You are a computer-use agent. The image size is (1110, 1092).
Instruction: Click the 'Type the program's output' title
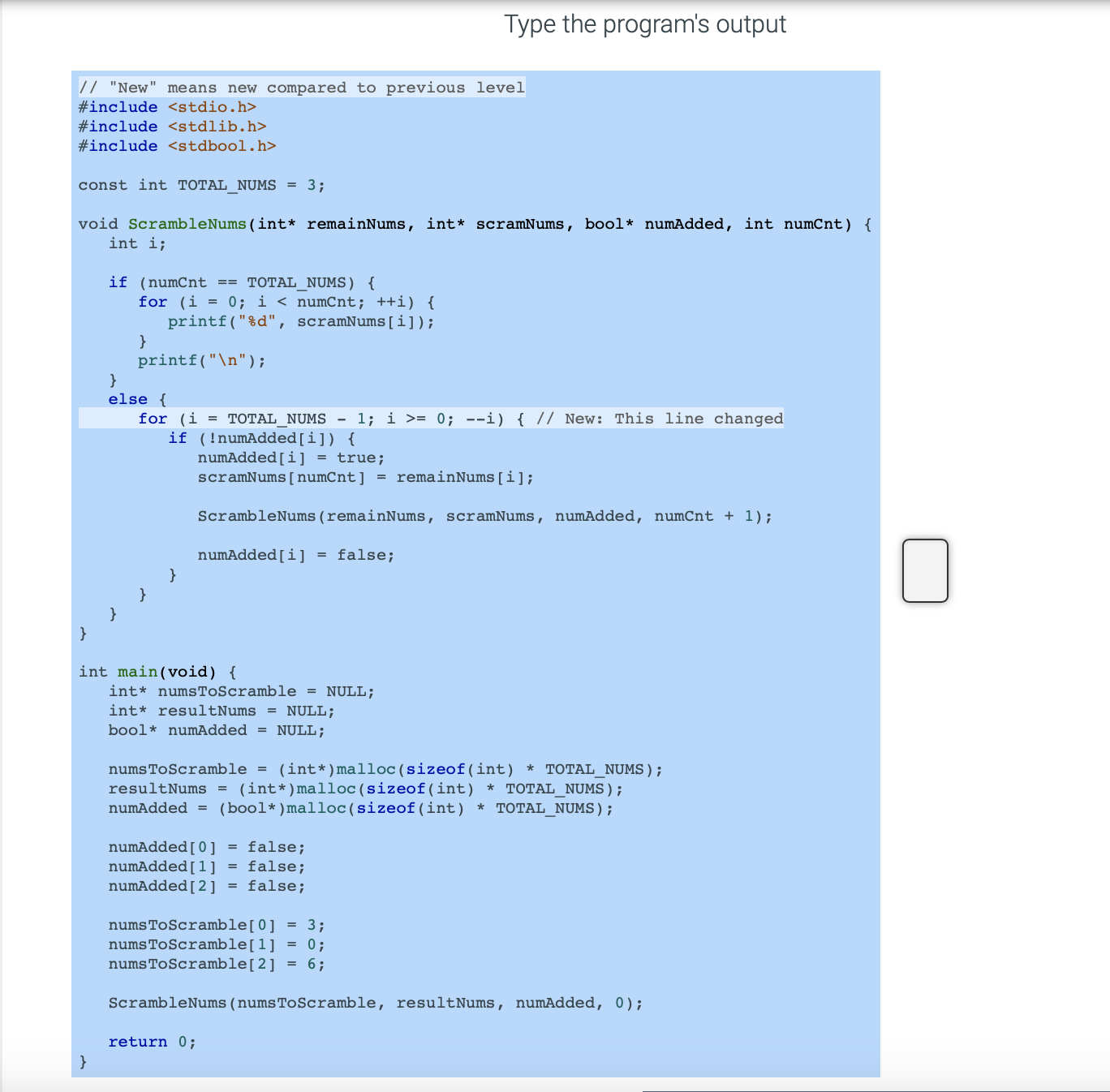pyautogui.click(x=645, y=24)
